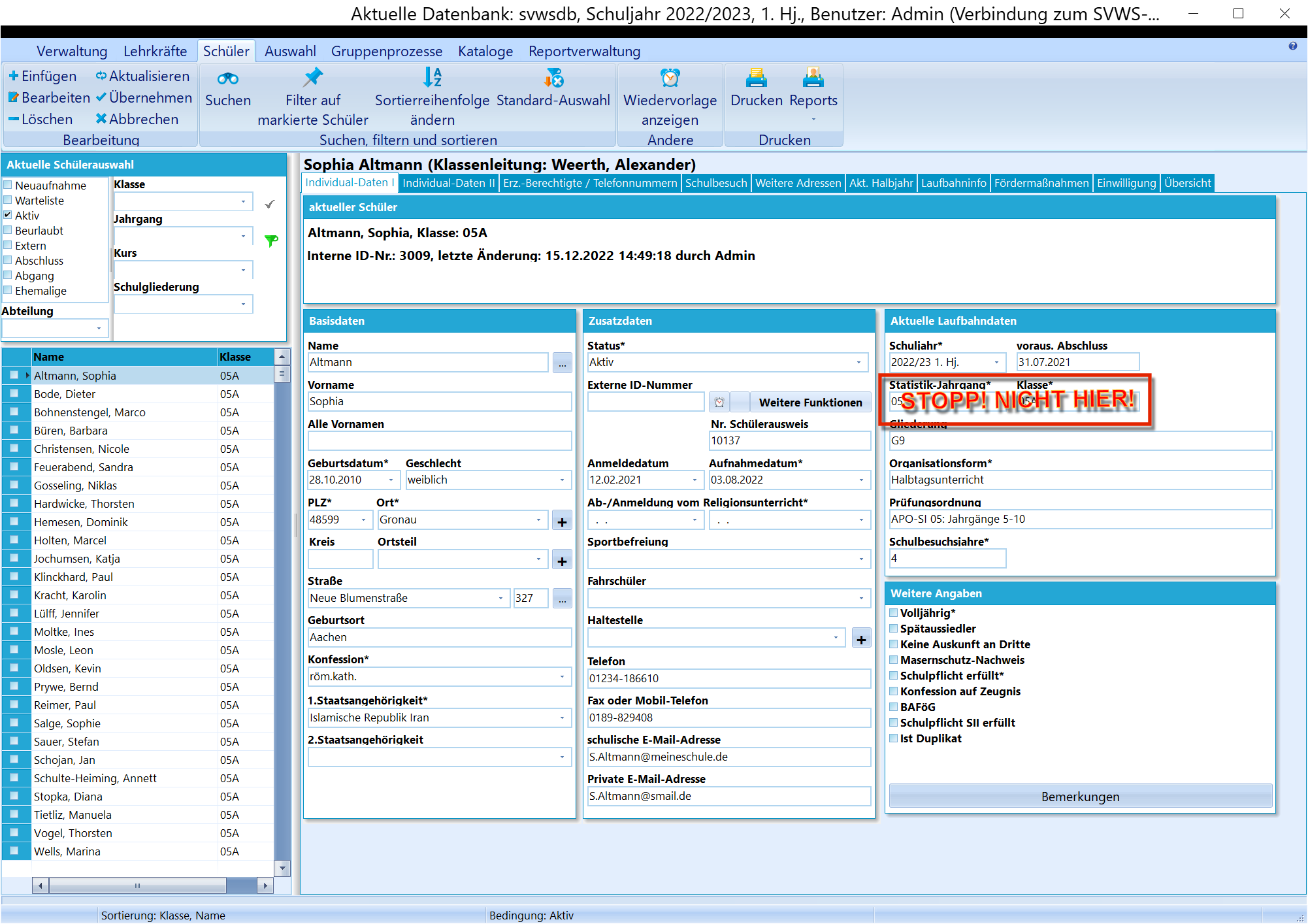The image size is (1308, 924).
Task: Check the Masernschutz-Nachweis option
Action: pos(893,660)
